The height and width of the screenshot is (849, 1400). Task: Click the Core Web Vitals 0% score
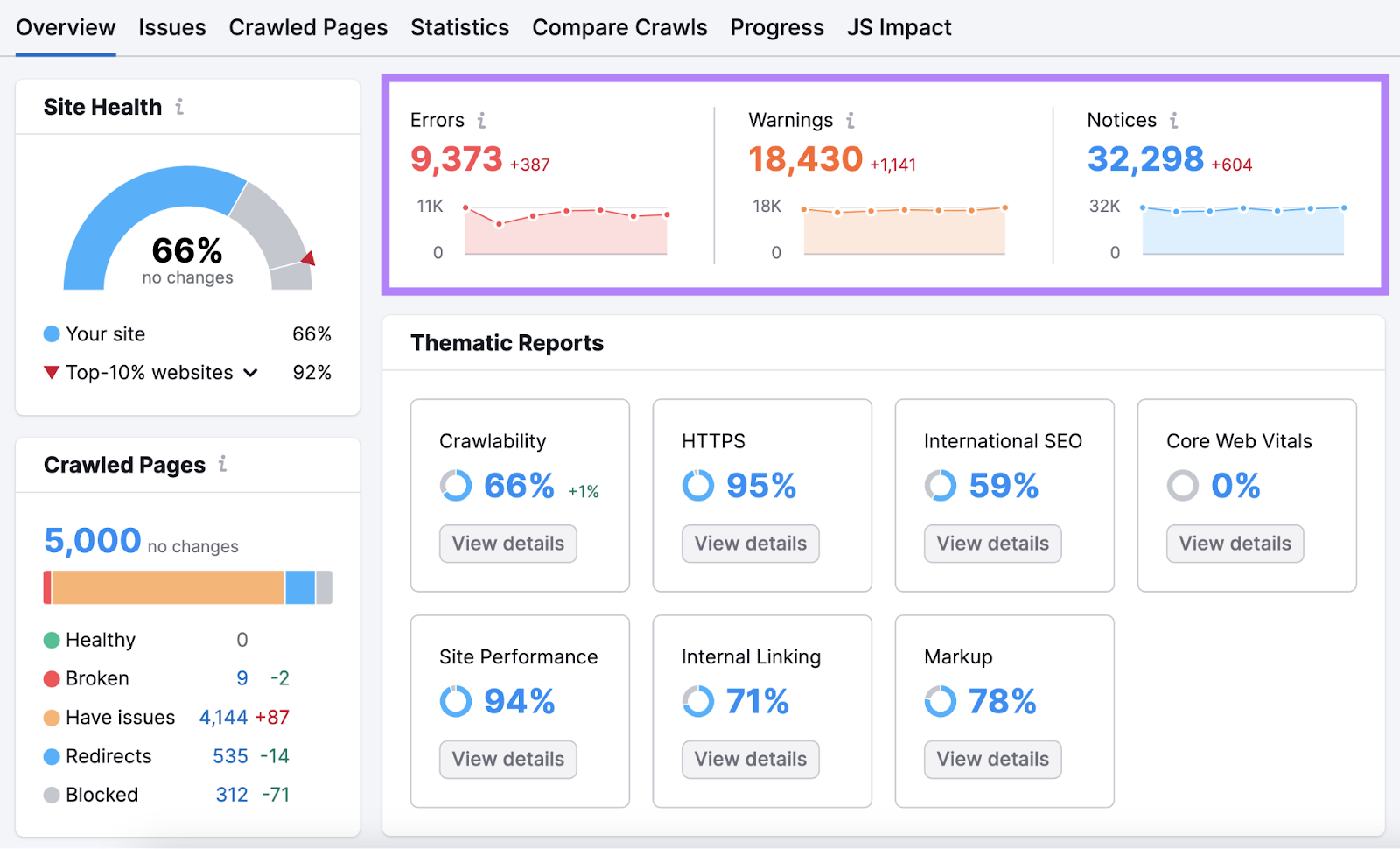pyautogui.click(x=1235, y=485)
